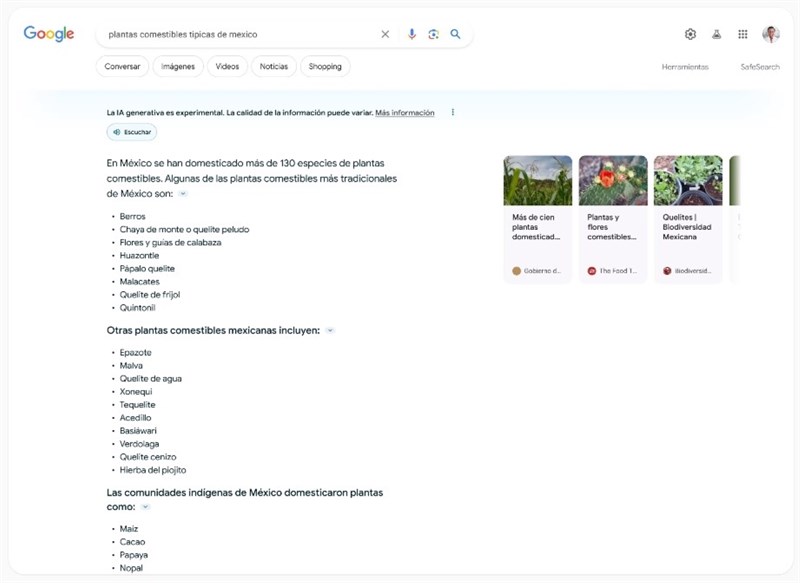The width and height of the screenshot is (800, 583).
Task: Click the 'Acedillo' list item
Action: pos(135,418)
